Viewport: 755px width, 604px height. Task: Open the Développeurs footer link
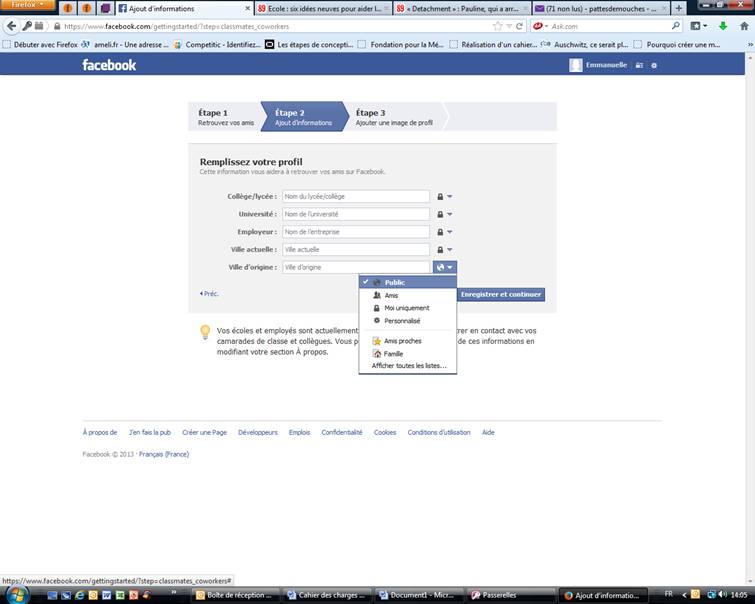(x=258, y=433)
